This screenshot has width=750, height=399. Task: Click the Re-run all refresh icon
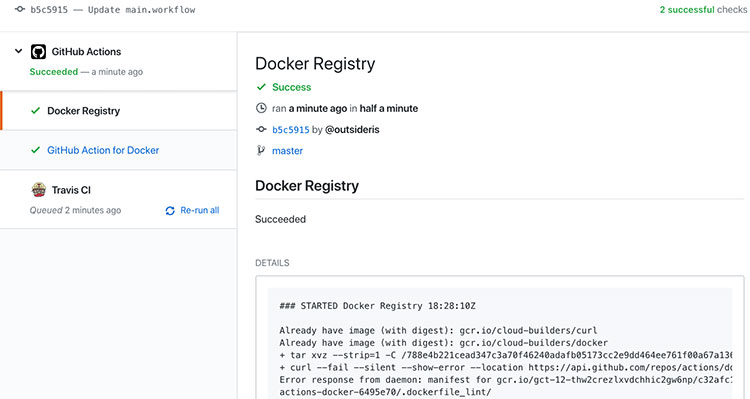[170, 211]
